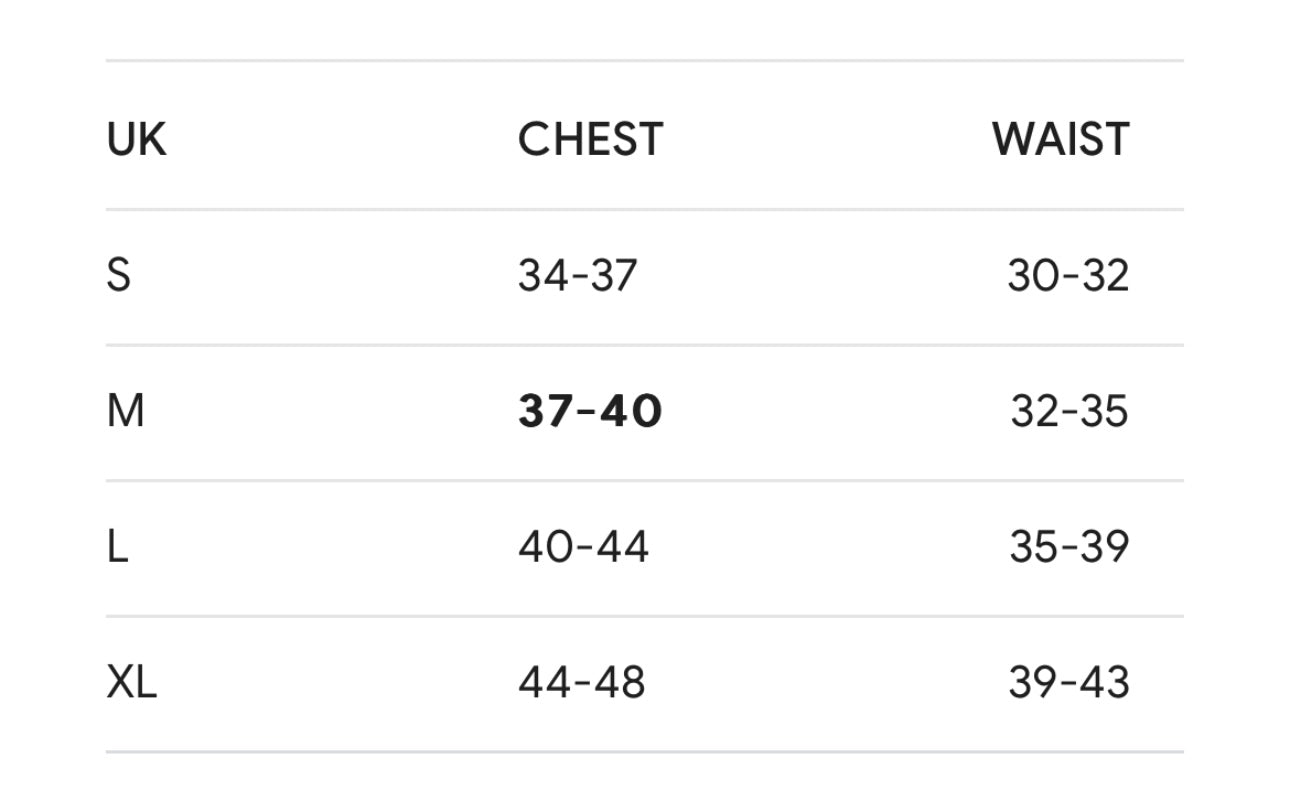Click the bold 37-40 chest value

tap(590, 411)
